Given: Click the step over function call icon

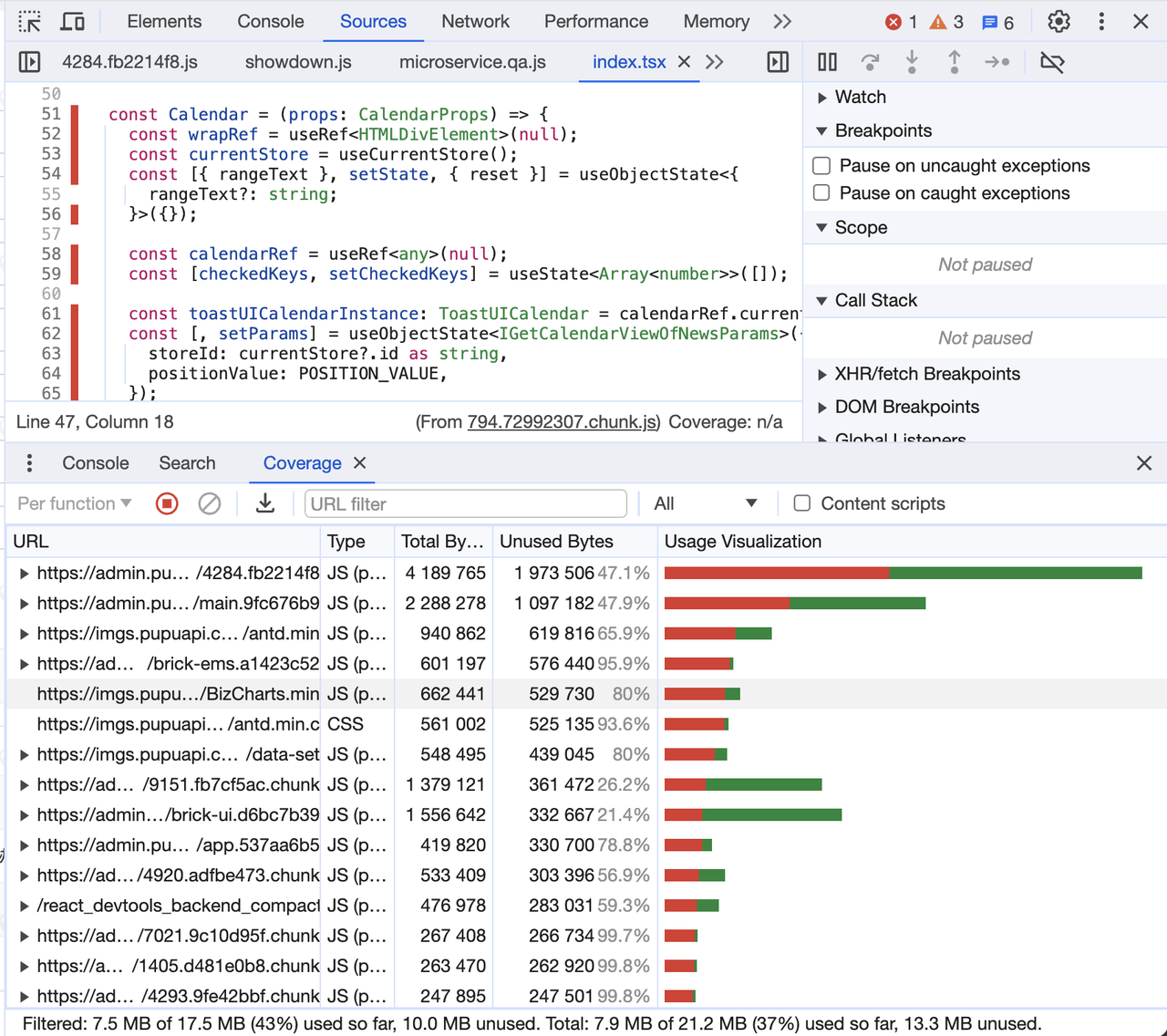Looking at the screenshot, I should point(870,62).
